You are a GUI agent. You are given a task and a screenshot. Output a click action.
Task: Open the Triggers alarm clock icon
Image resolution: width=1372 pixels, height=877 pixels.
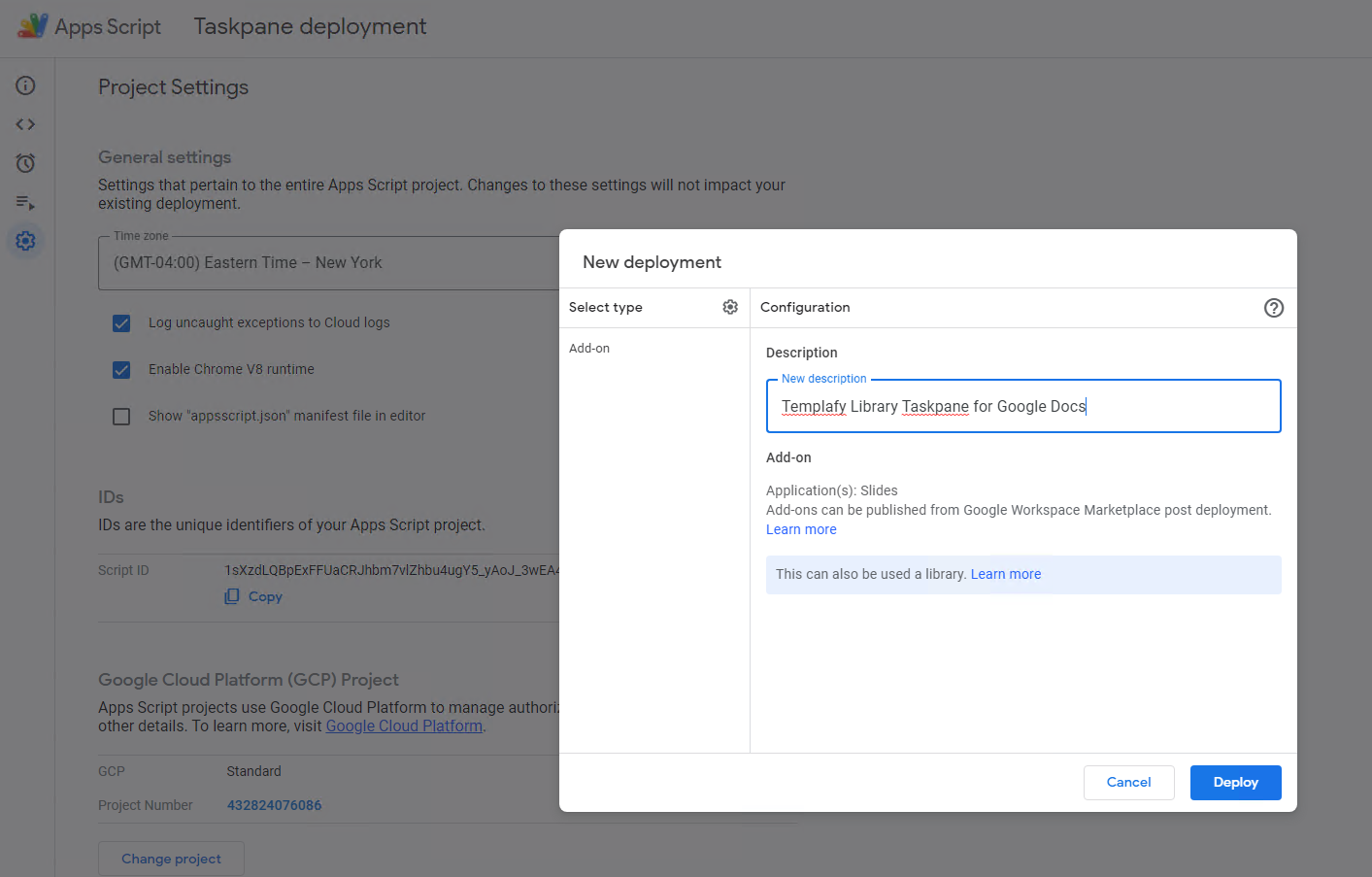click(x=25, y=163)
